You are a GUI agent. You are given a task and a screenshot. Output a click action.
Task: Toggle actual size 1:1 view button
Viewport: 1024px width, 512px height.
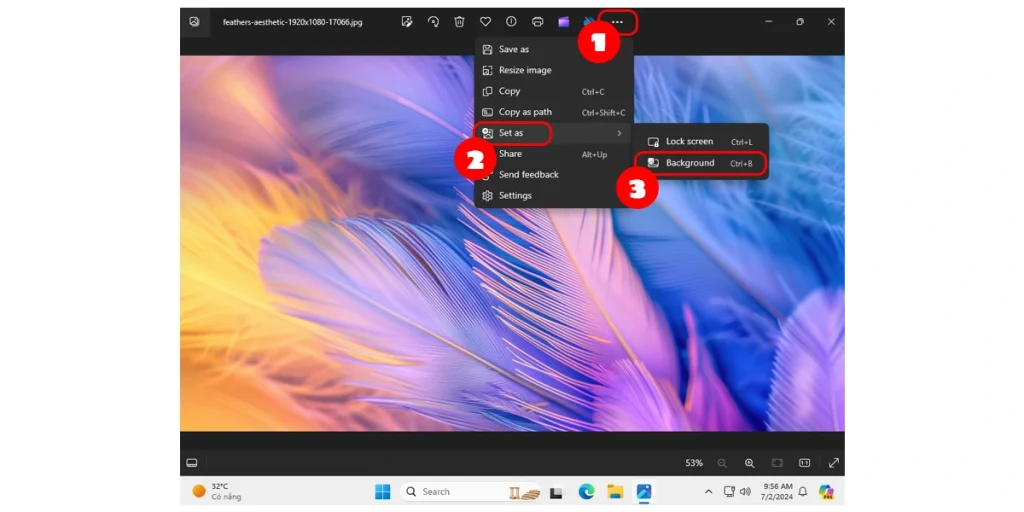point(804,463)
